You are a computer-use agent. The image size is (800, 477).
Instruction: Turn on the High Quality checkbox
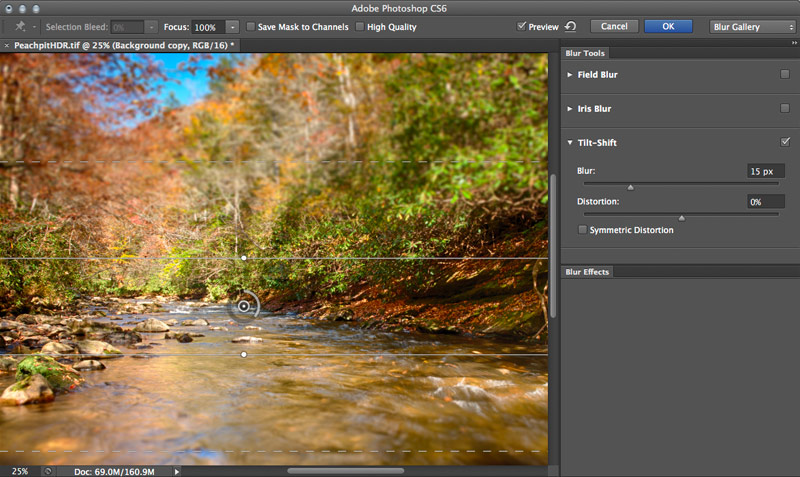[360, 26]
